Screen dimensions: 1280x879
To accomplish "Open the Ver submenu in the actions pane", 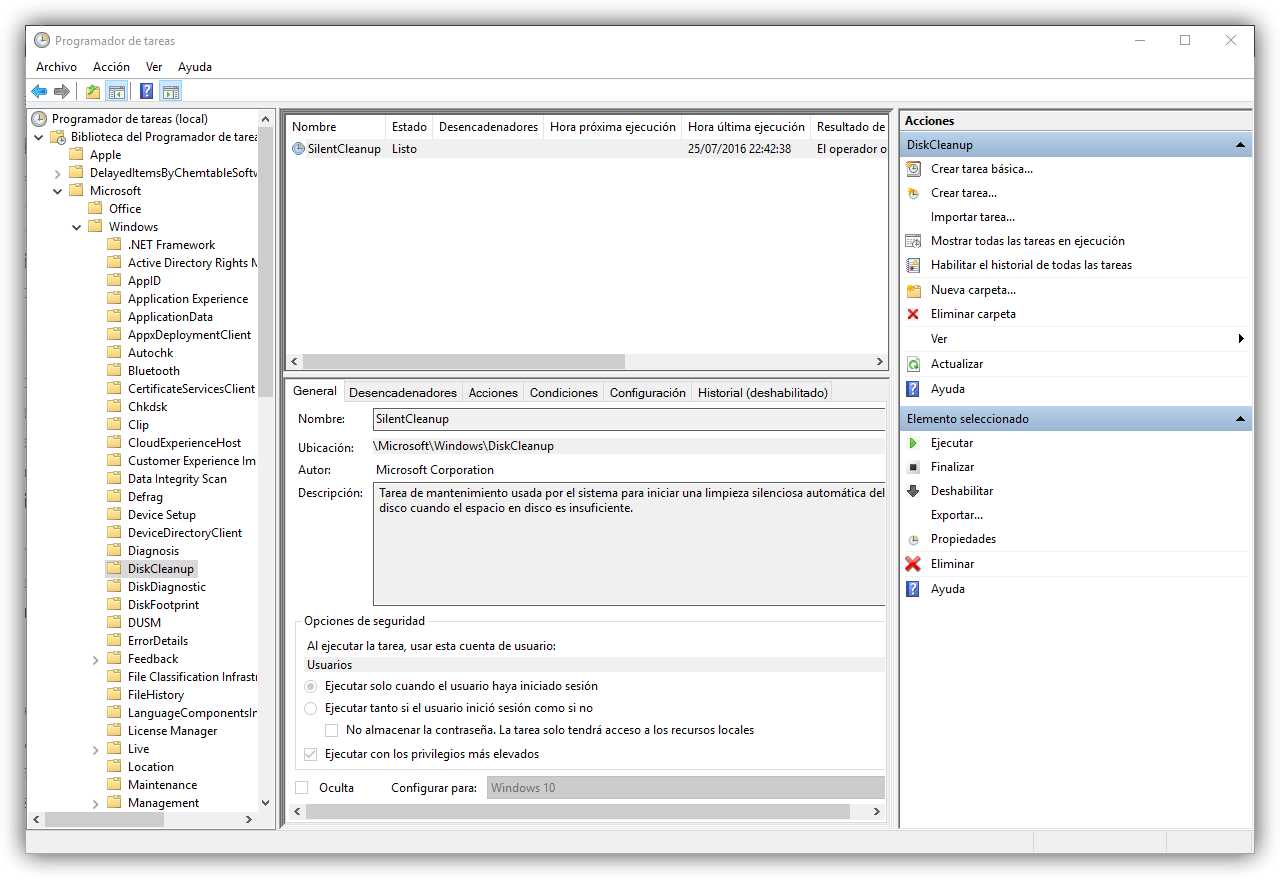I will click(1075, 339).
